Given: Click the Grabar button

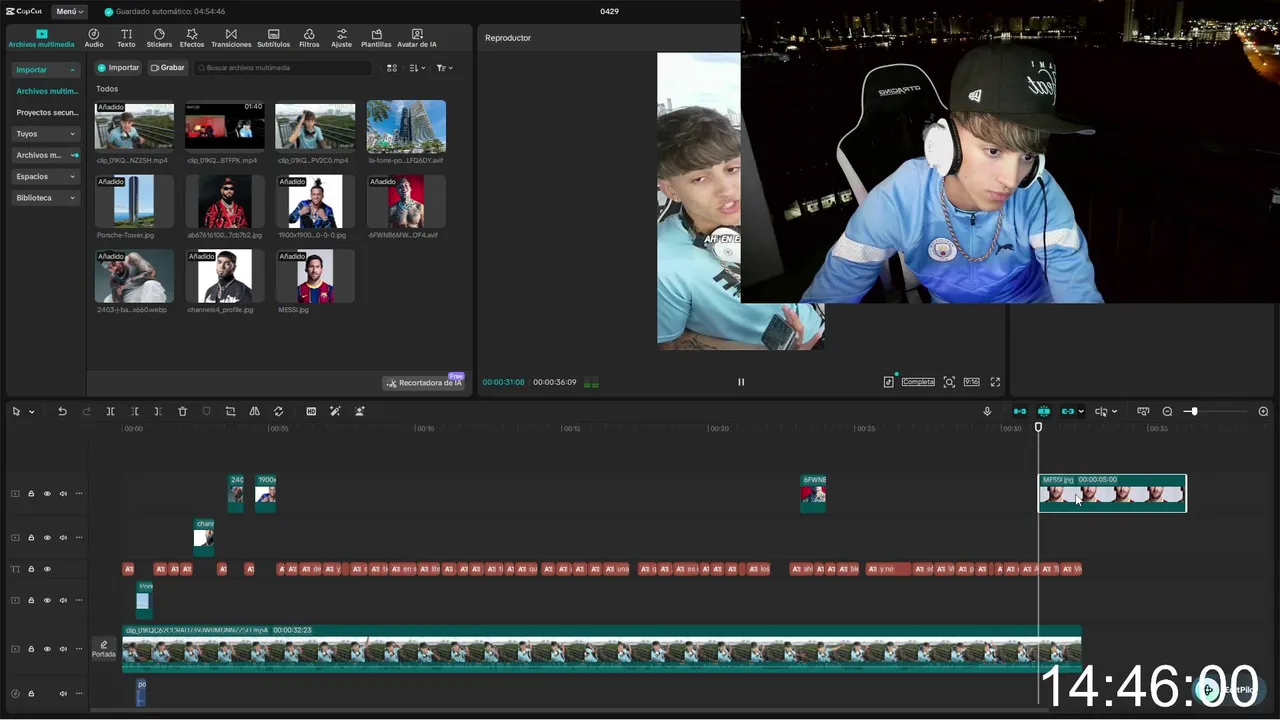Looking at the screenshot, I should pyautogui.click(x=168, y=68).
